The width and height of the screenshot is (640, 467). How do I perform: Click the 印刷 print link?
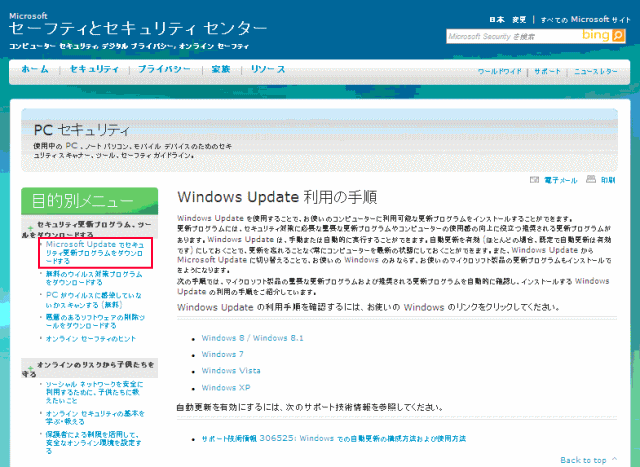click(x=608, y=180)
